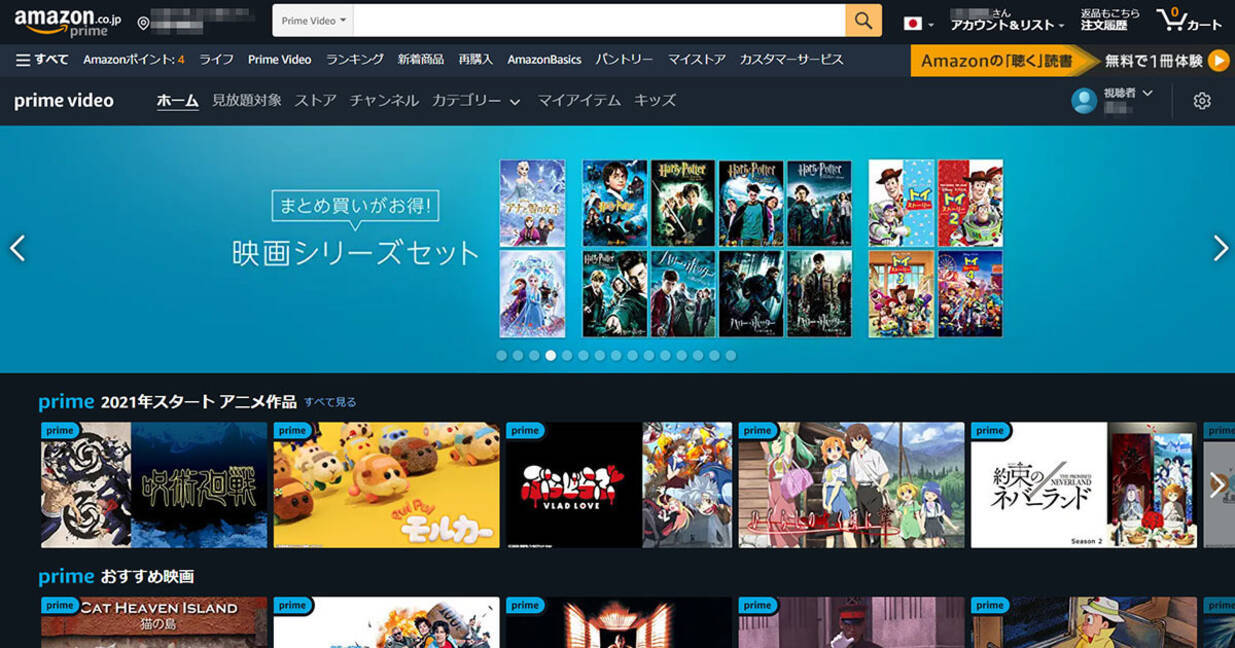Open the すべて hamburger menu
Screen dimensions: 1235x648
point(42,60)
